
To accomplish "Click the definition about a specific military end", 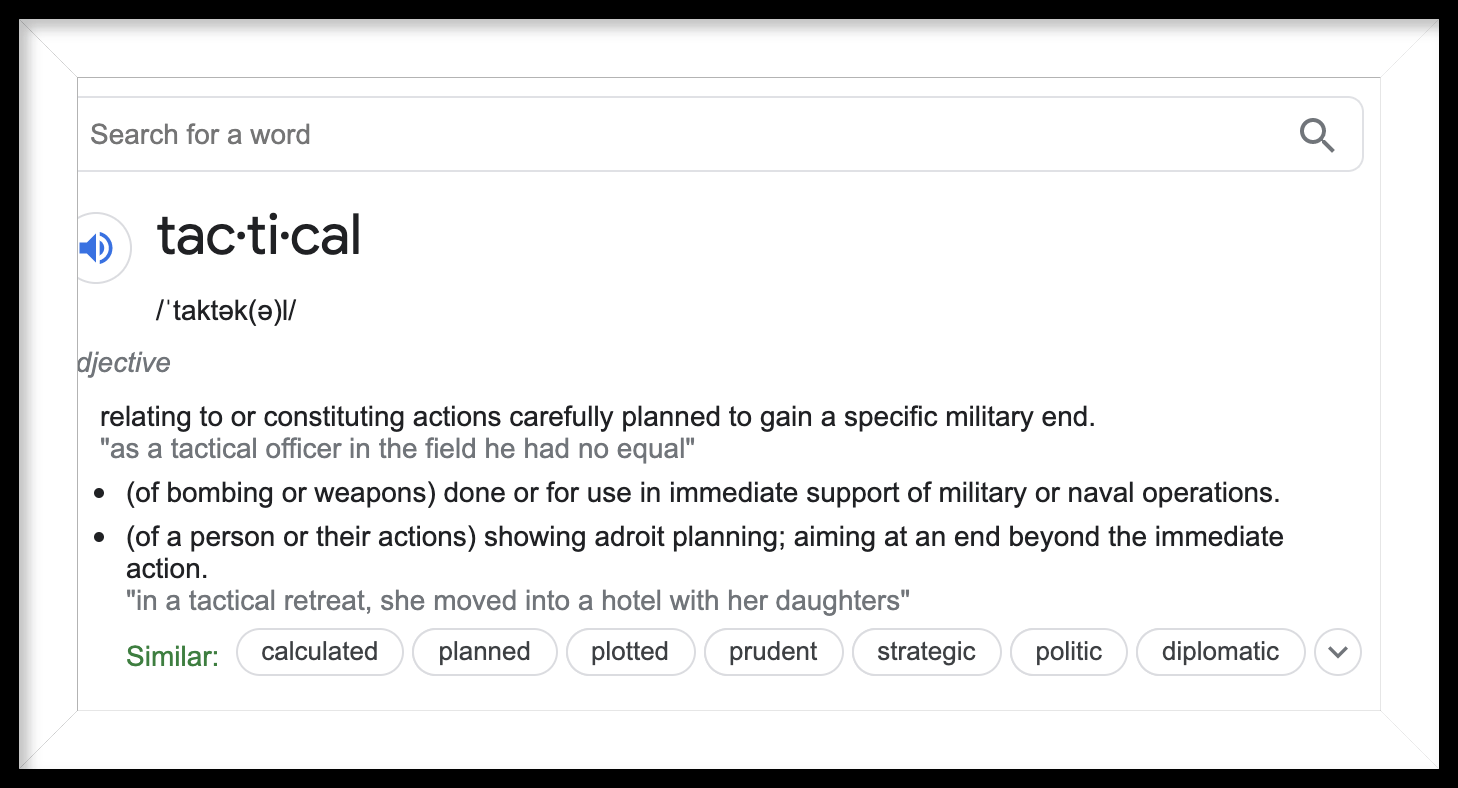I will click(597, 417).
